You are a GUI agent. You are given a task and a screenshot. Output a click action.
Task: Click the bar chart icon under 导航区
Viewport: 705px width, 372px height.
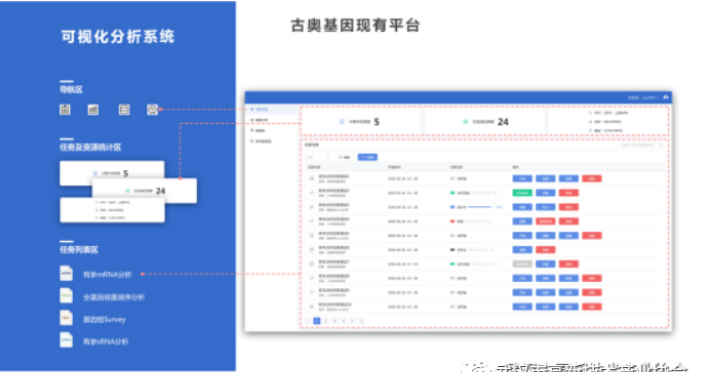[93, 110]
